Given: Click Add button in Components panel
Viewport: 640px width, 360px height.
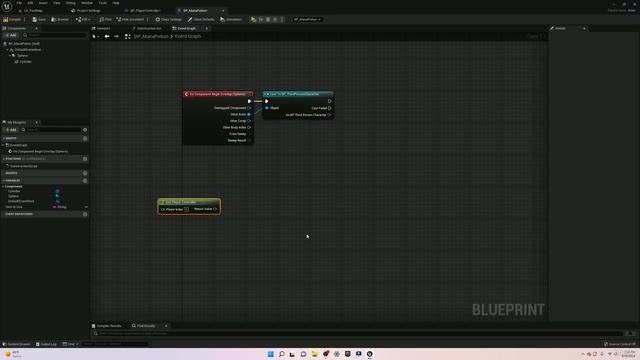Looking at the screenshot, I should click(11, 35).
